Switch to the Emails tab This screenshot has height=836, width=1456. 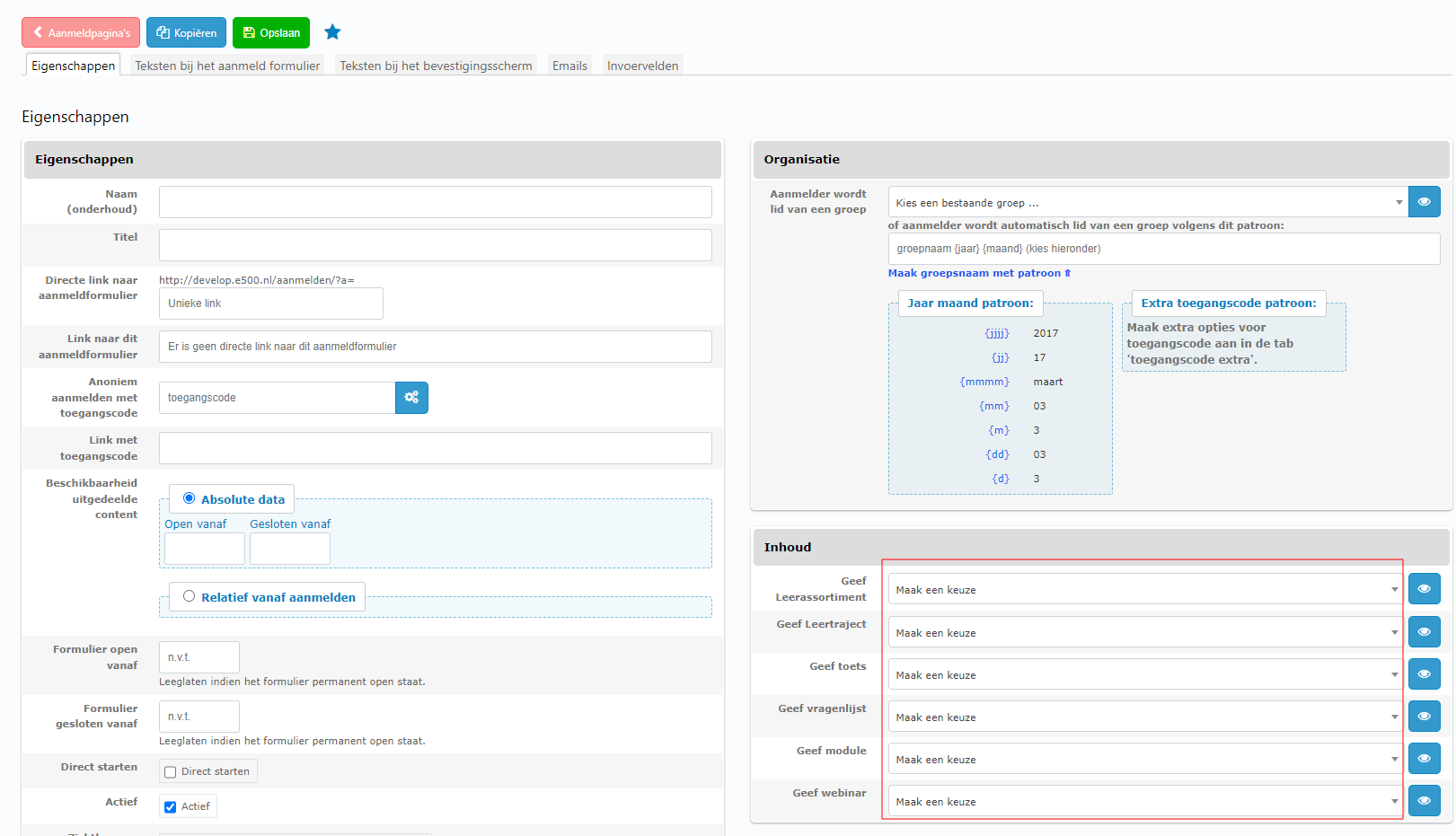pyautogui.click(x=569, y=66)
